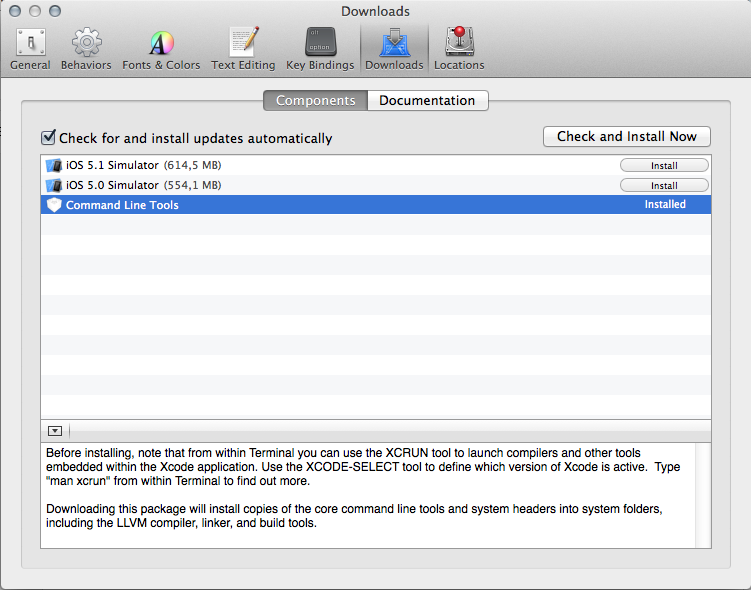Click the Command Line Tools package icon
The image size is (751, 590).
(x=54, y=205)
